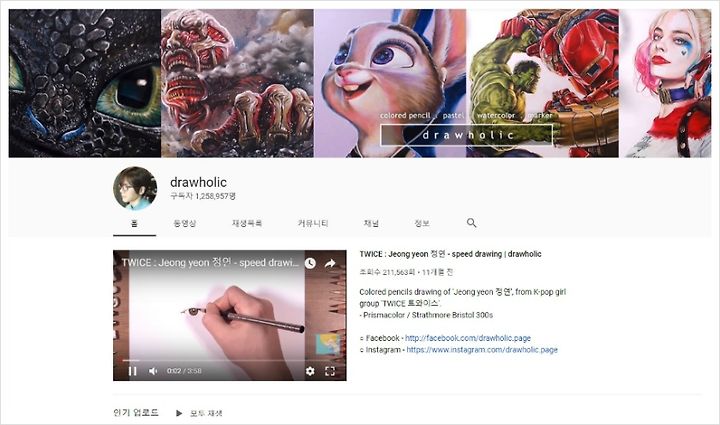Click the 모두 재생 play all link
This screenshot has height=425, width=720.
(206, 413)
